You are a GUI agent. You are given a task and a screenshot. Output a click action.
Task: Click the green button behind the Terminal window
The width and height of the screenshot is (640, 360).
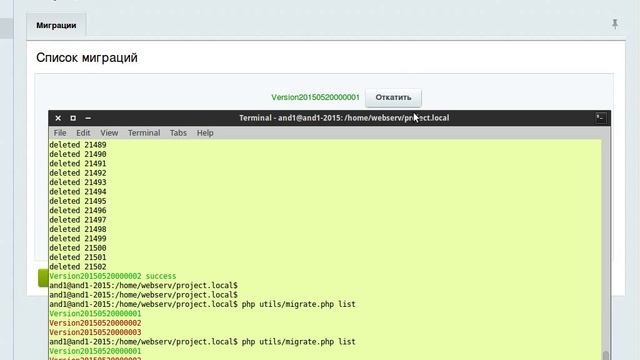43,278
